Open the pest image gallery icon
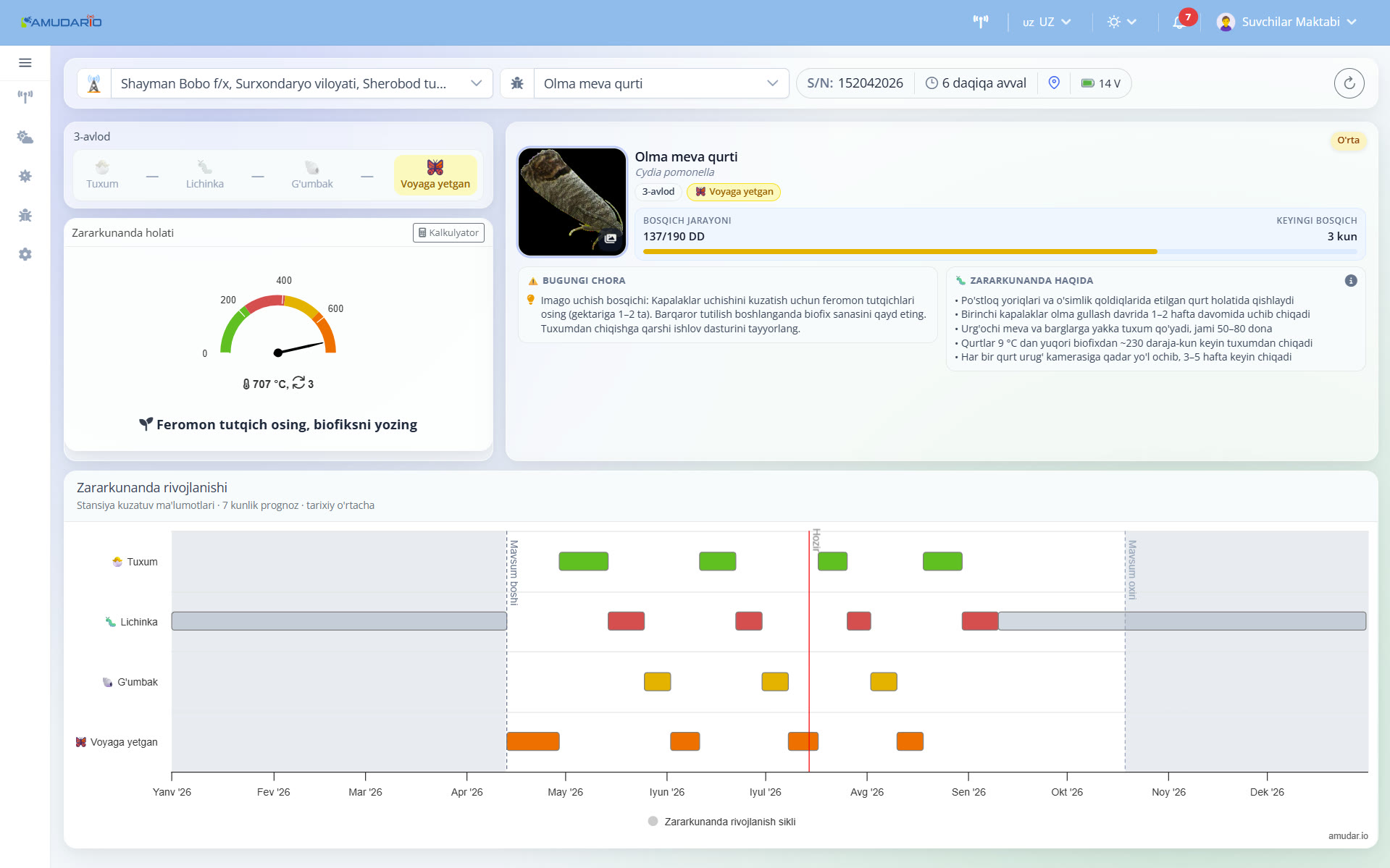This screenshot has height=868, width=1390. pyautogui.click(x=611, y=238)
